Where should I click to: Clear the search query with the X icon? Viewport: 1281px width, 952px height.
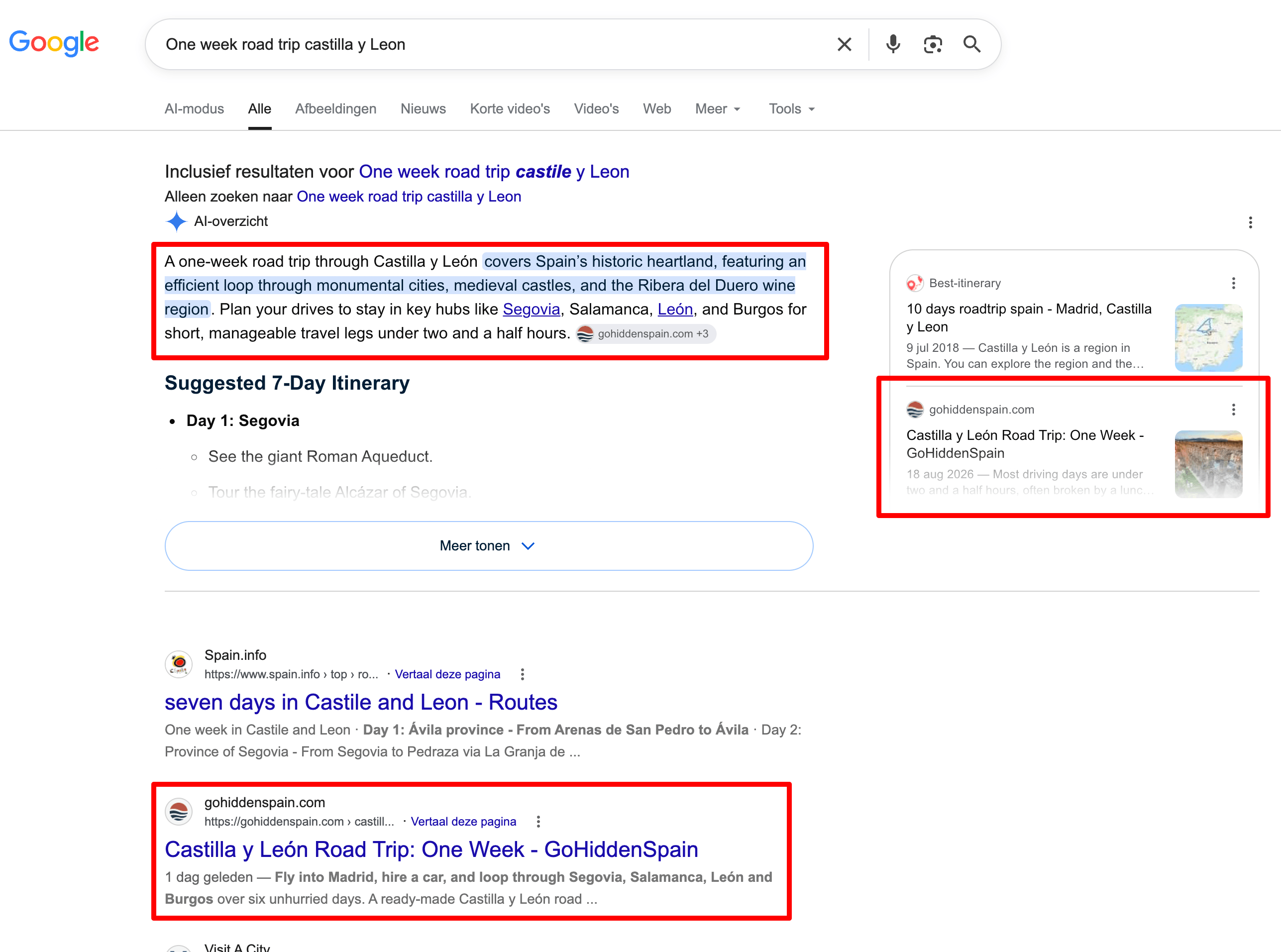(x=844, y=44)
